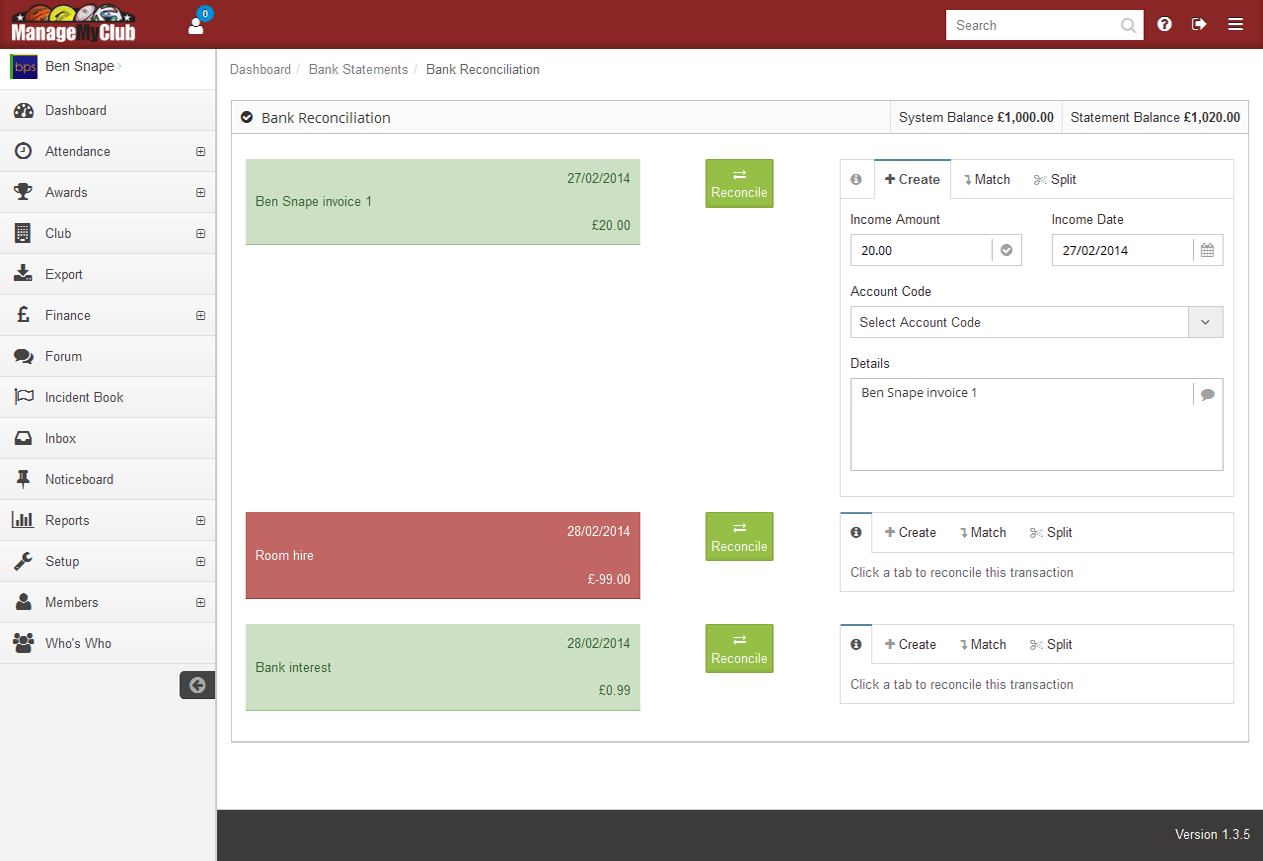This screenshot has width=1263, height=861.
Task: Open Forum in the sidebar
Action: point(108,356)
